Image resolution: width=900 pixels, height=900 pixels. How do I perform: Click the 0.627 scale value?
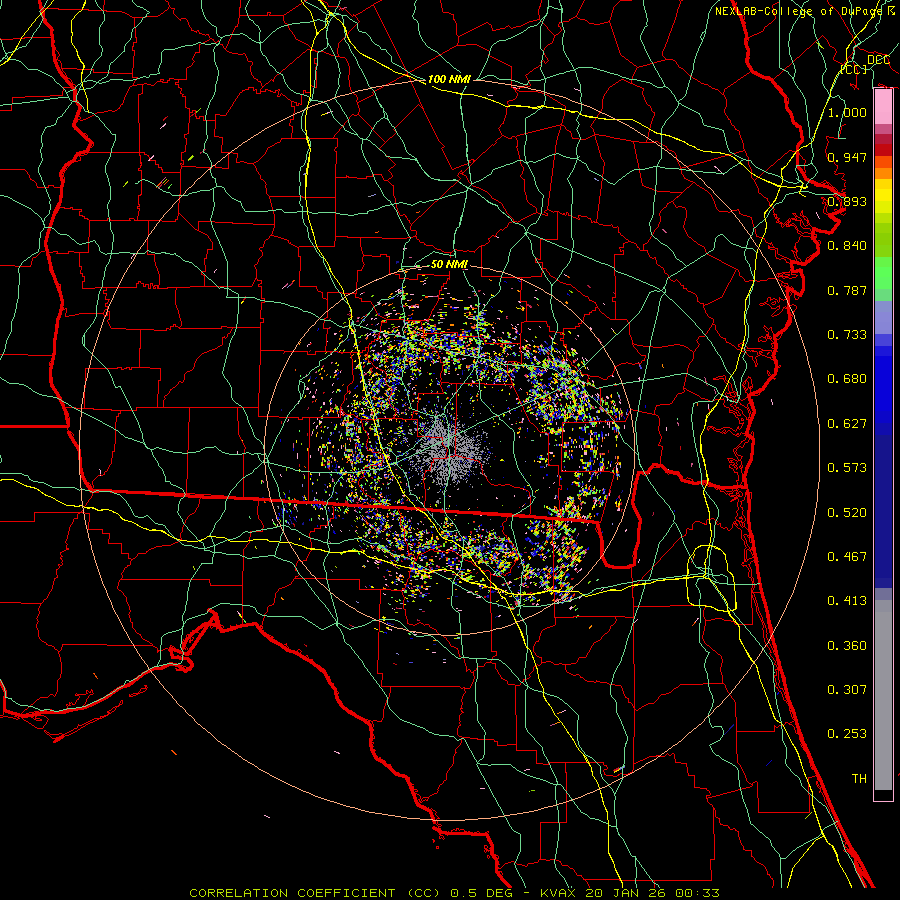(x=847, y=423)
